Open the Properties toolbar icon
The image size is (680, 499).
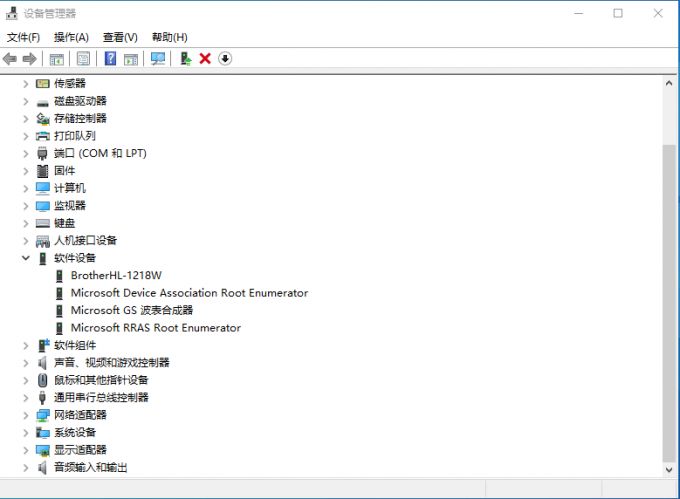click(x=83, y=59)
